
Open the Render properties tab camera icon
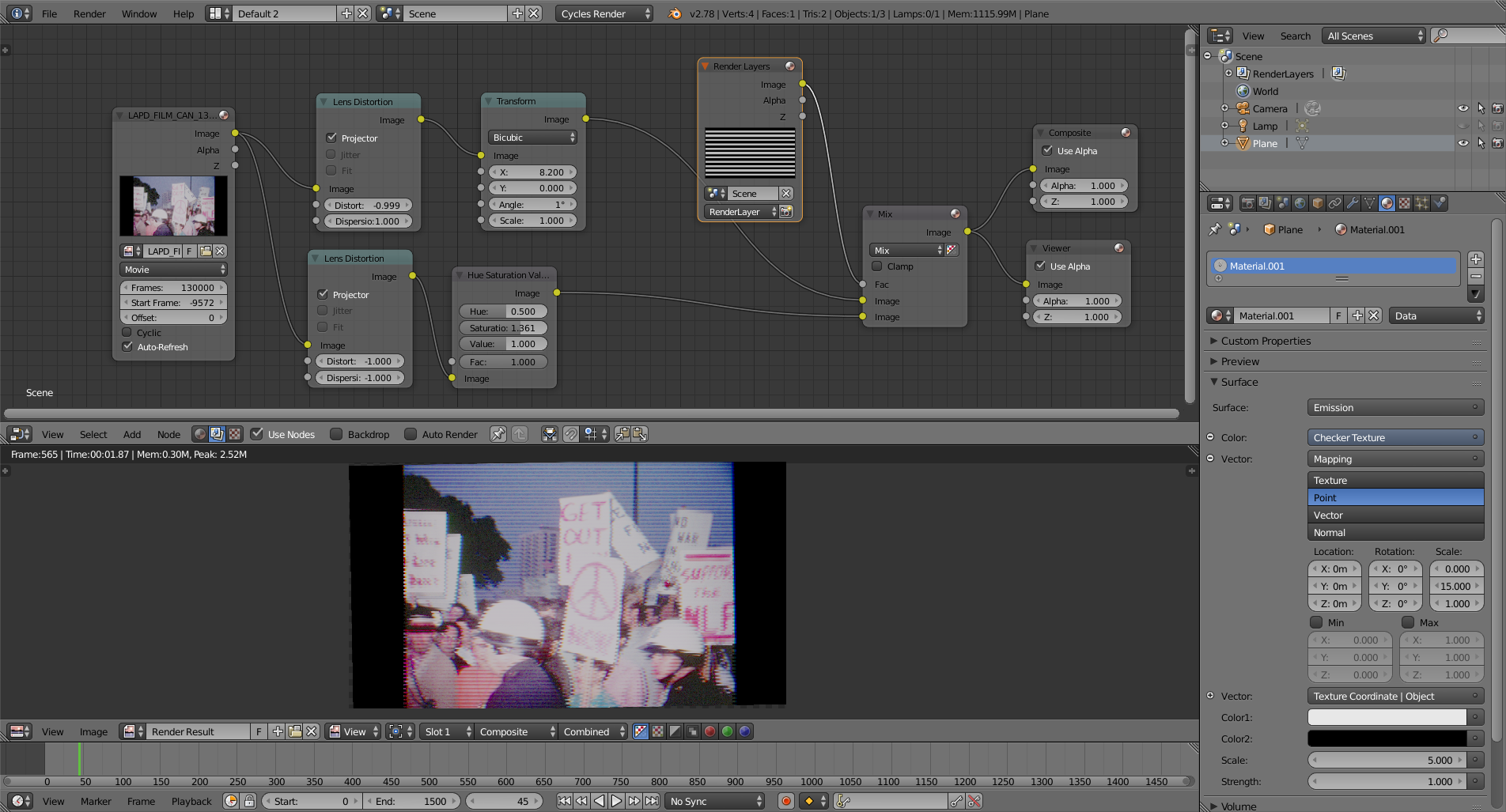point(1247,203)
